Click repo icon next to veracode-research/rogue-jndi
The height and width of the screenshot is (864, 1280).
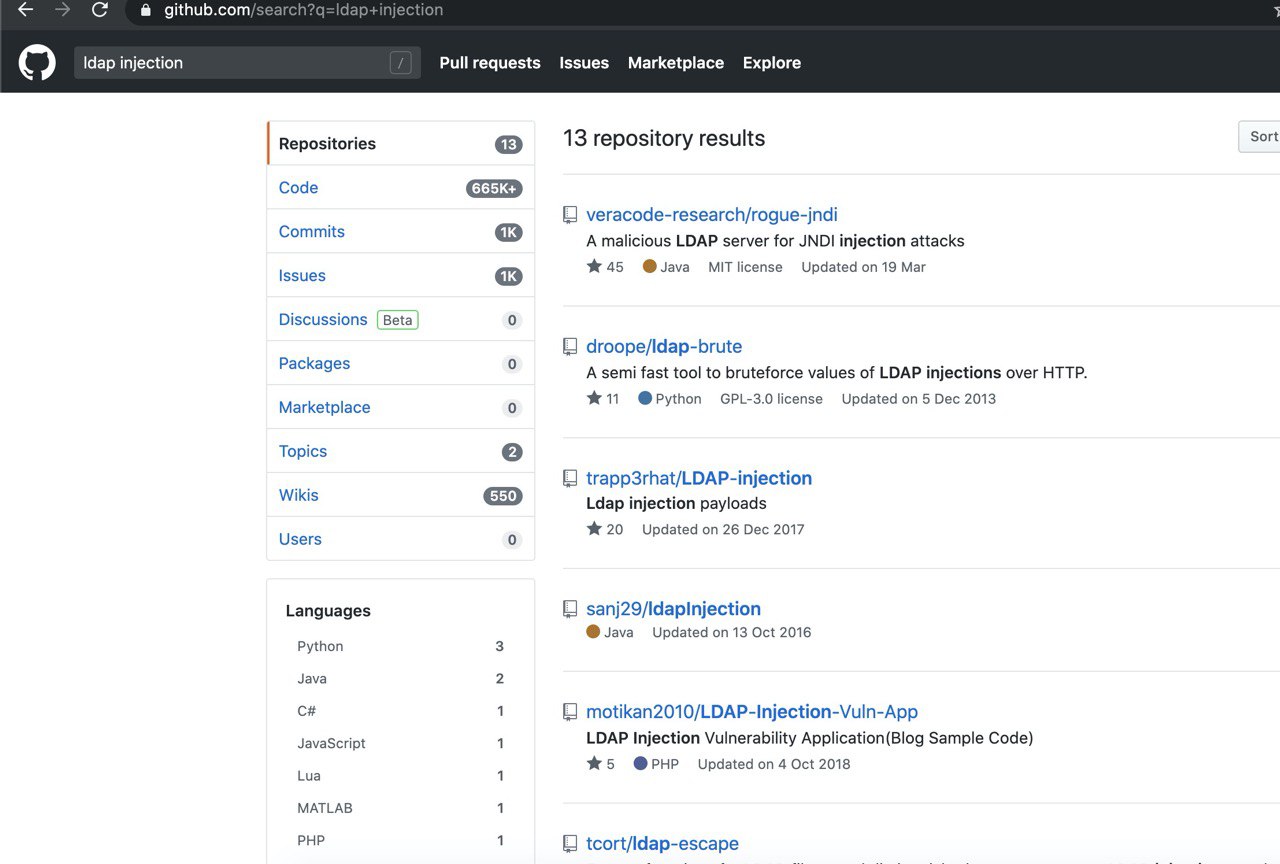pyautogui.click(x=570, y=215)
